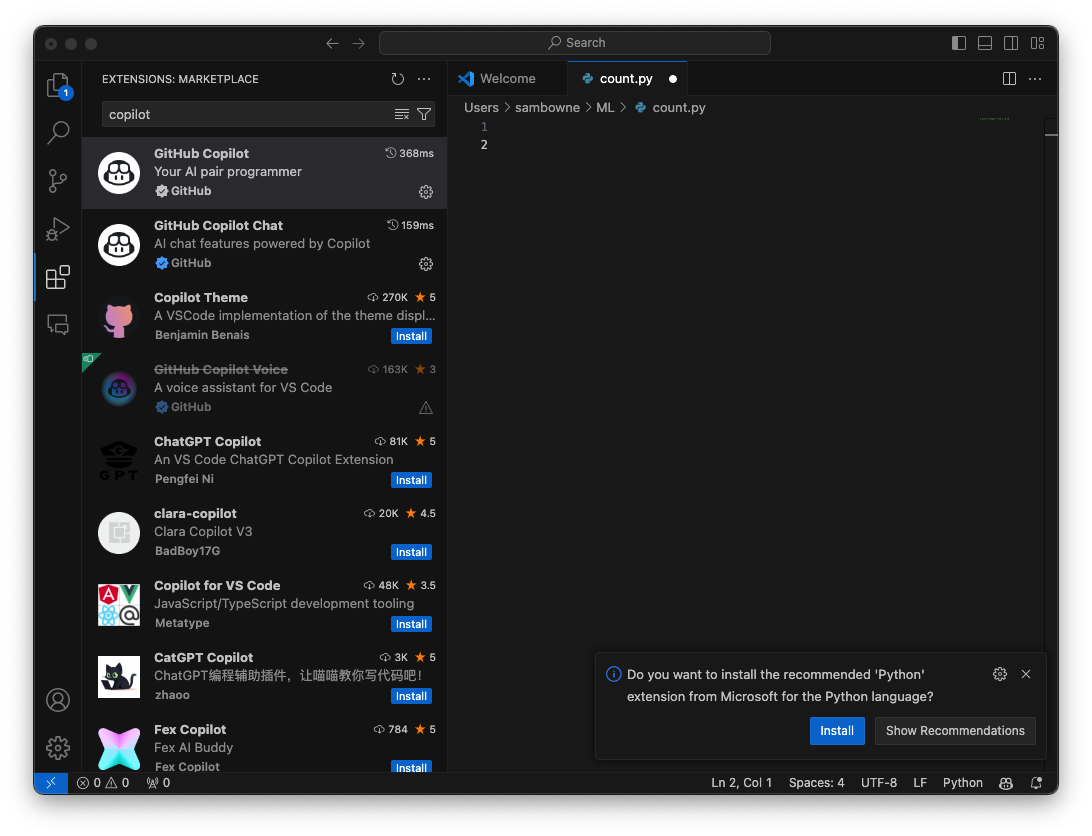Go back with the navigation arrow
Screen dimensions: 1092x836
pos(332,43)
